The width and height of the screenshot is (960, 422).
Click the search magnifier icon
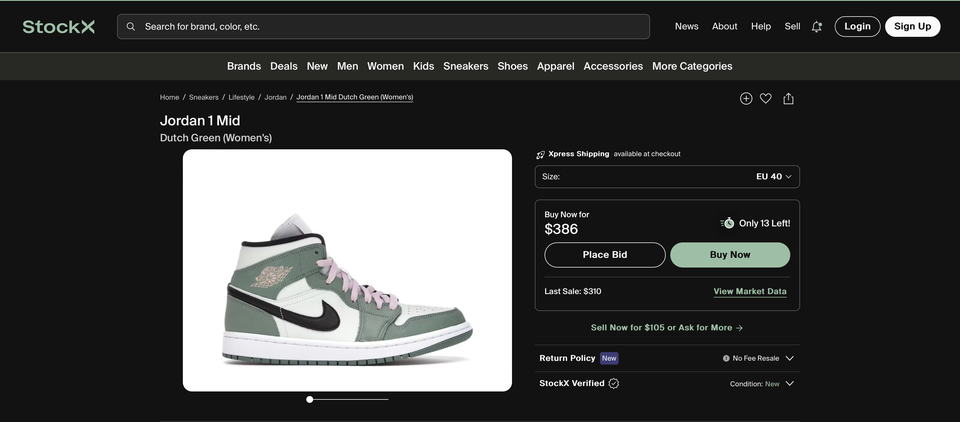click(x=130, y=26)
